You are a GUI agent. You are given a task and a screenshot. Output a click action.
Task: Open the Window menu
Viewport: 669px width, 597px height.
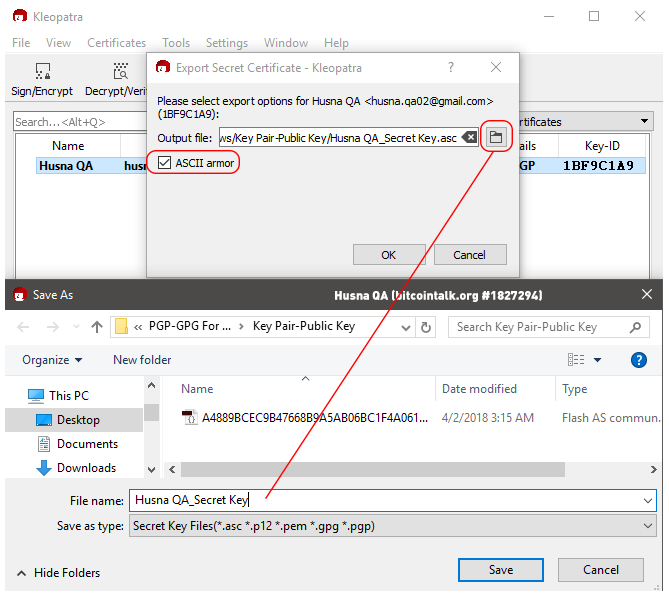pyautogui.click(x=286, y=43)
